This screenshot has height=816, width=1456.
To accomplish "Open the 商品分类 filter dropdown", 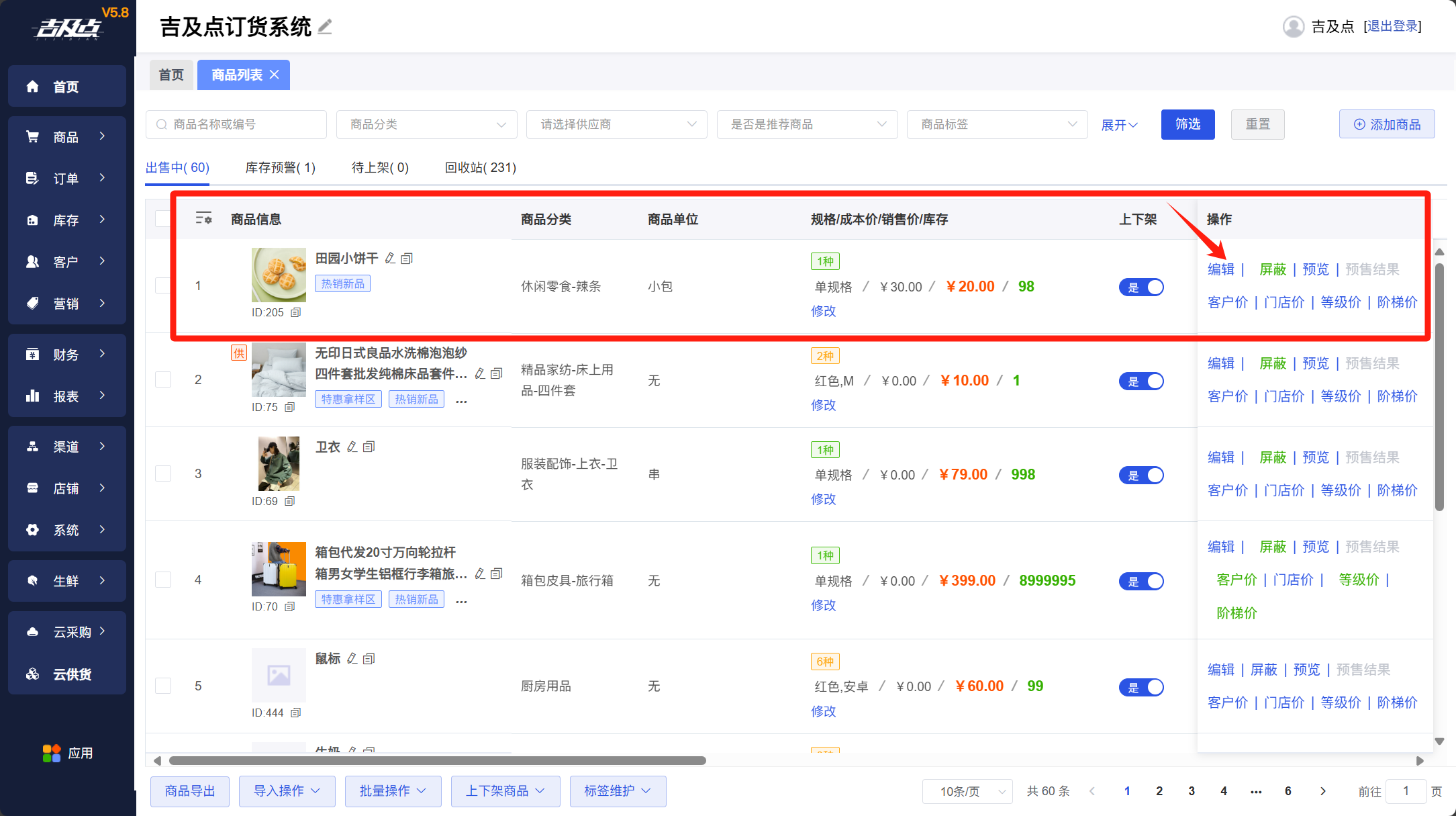I will coord(426,124).
